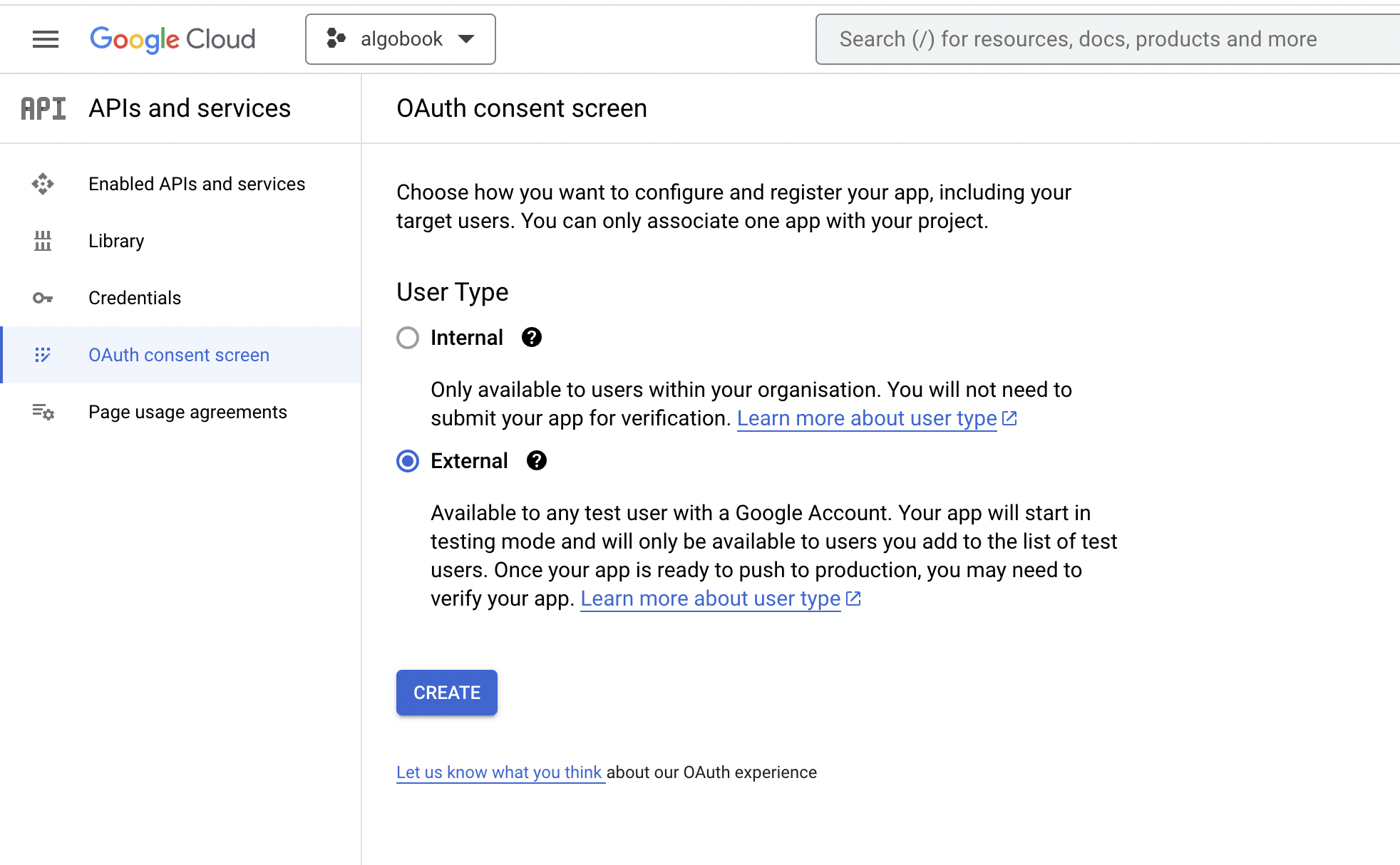The image size is (1400, 865).
Task: Show help for External user type
Action: (537, 460)
